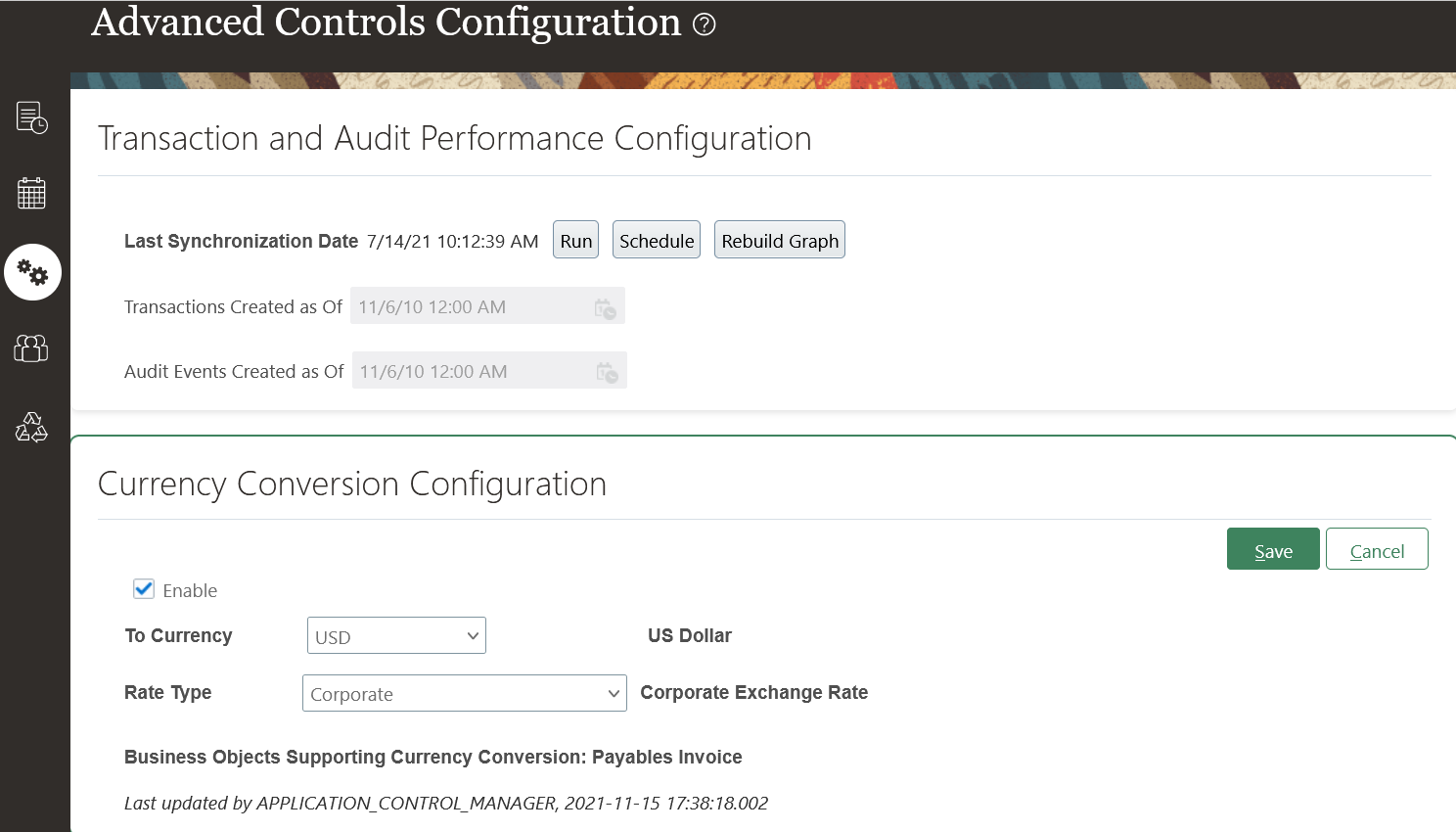The image size is (1456, 832).
Task: Click the recycle arrows sidebar icon
Action: pyautogui.click(x=31, y=427)
